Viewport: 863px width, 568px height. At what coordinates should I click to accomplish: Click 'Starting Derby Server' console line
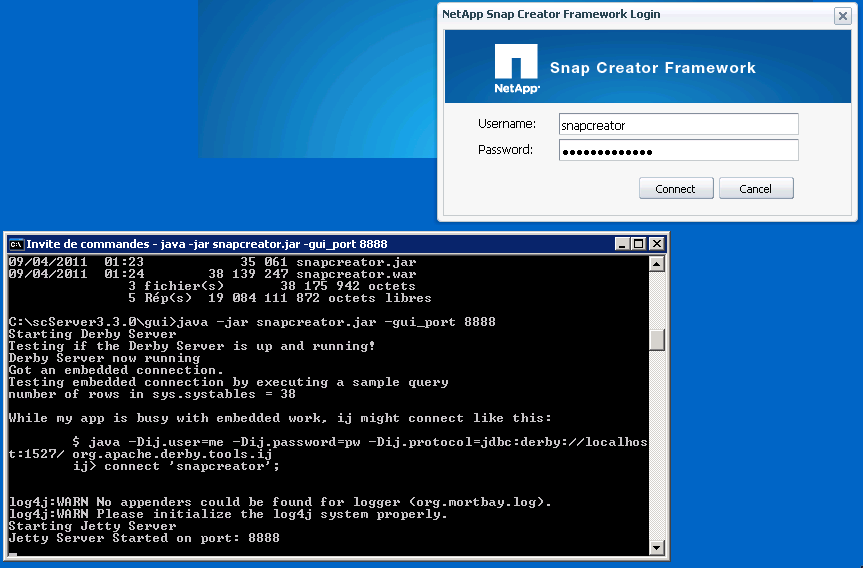click(x=92, y=334)
